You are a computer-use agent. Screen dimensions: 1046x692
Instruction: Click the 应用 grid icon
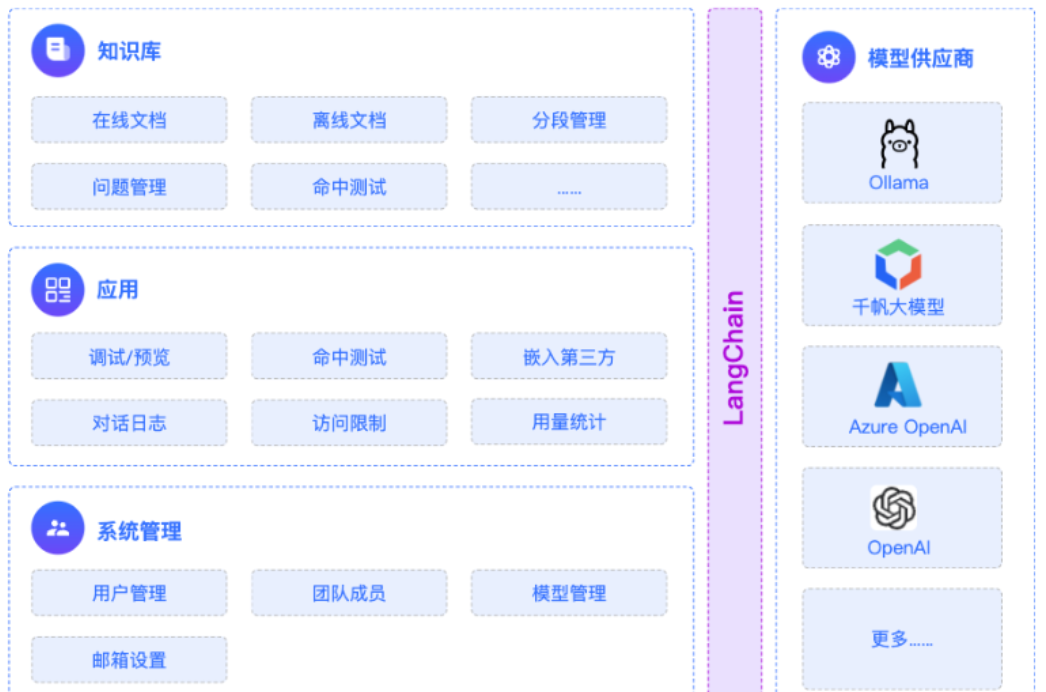click(58, 290)
